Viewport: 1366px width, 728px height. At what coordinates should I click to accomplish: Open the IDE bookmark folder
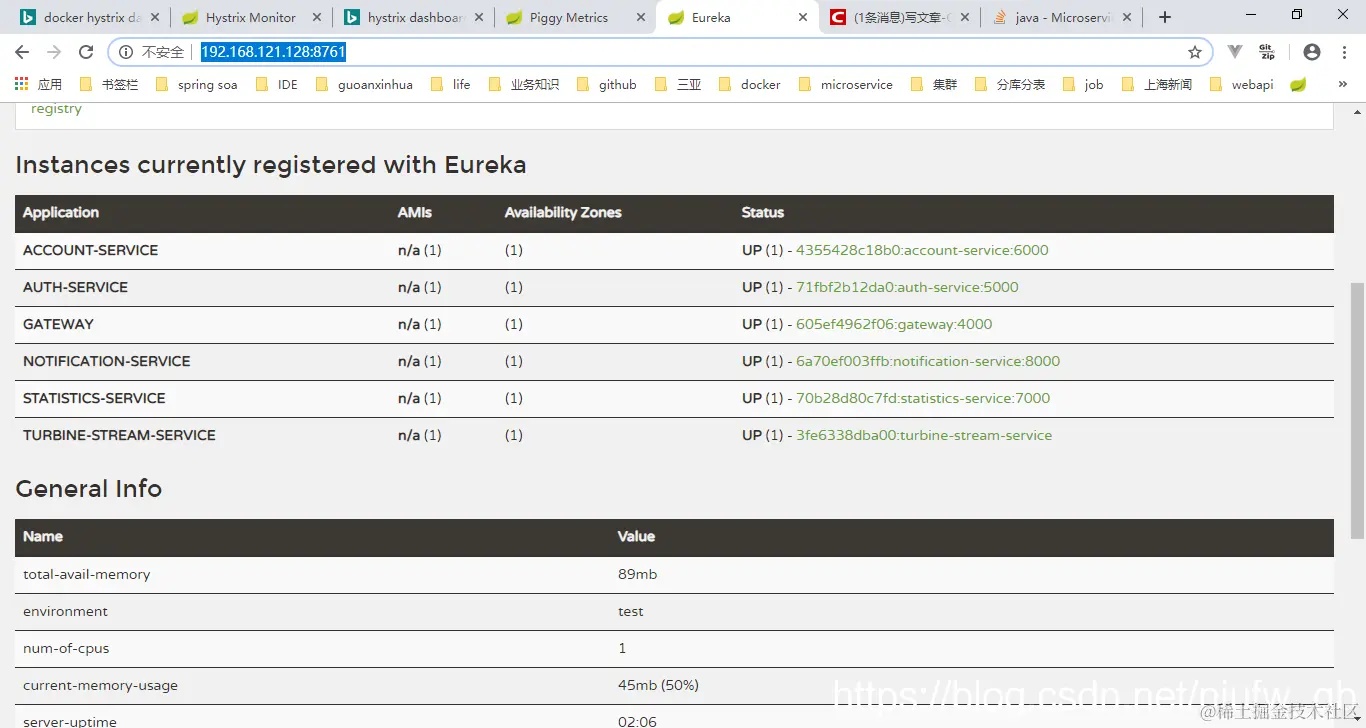[277, 84]
